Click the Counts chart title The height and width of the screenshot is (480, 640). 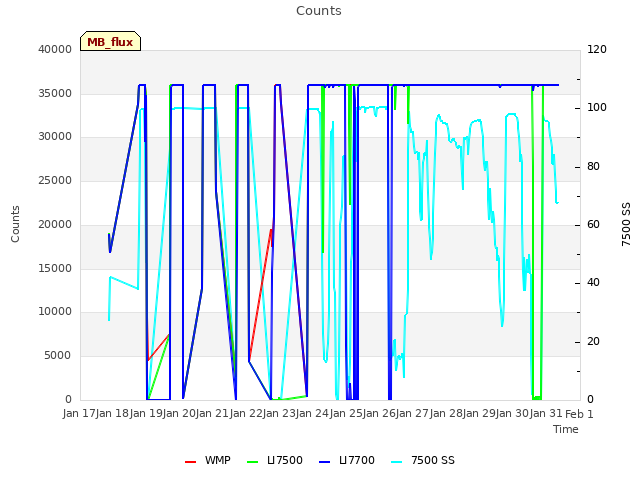click(x=319, y=11)
